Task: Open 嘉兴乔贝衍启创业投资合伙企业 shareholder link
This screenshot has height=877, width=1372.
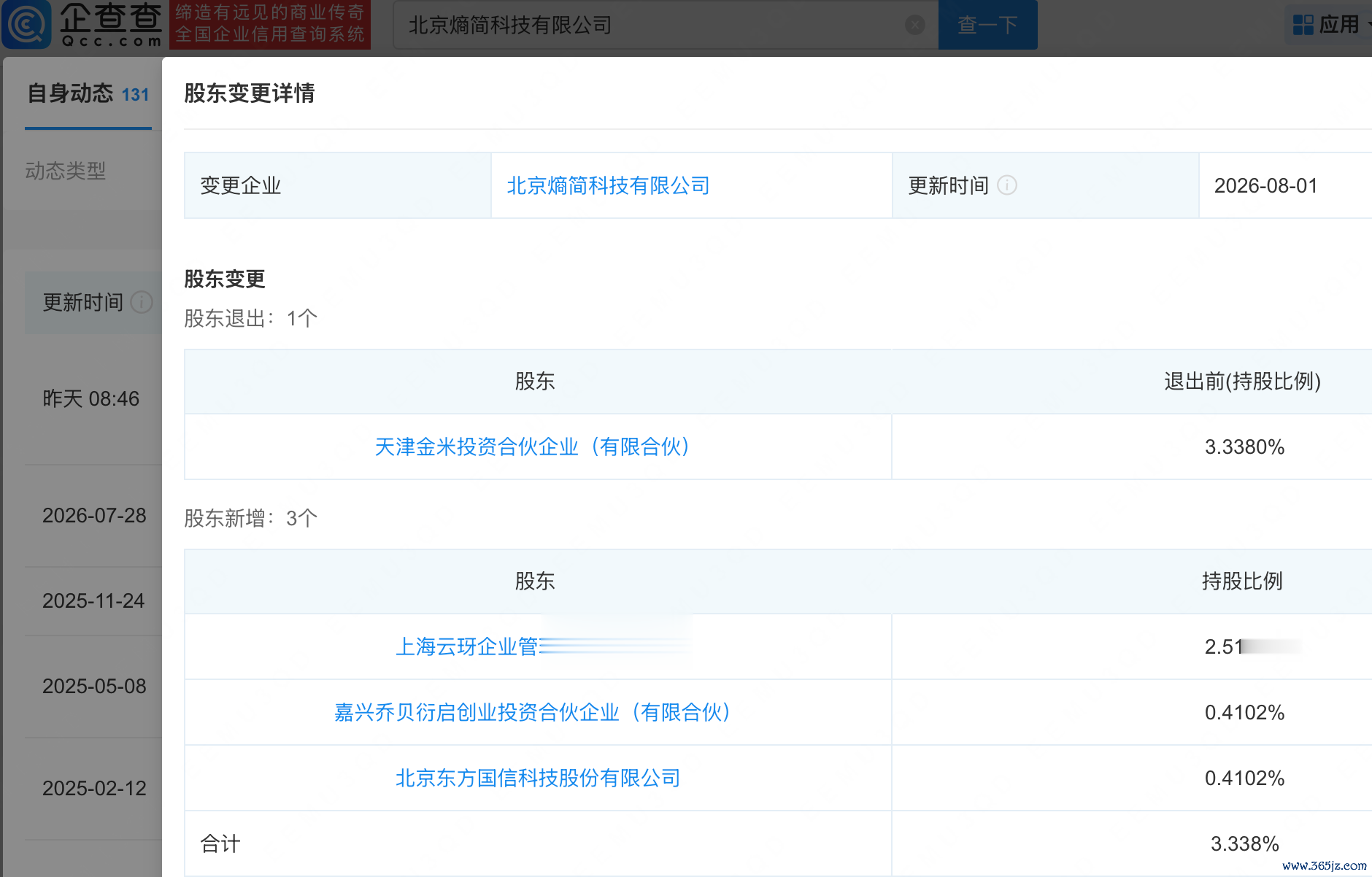Action: click(532, 712)
